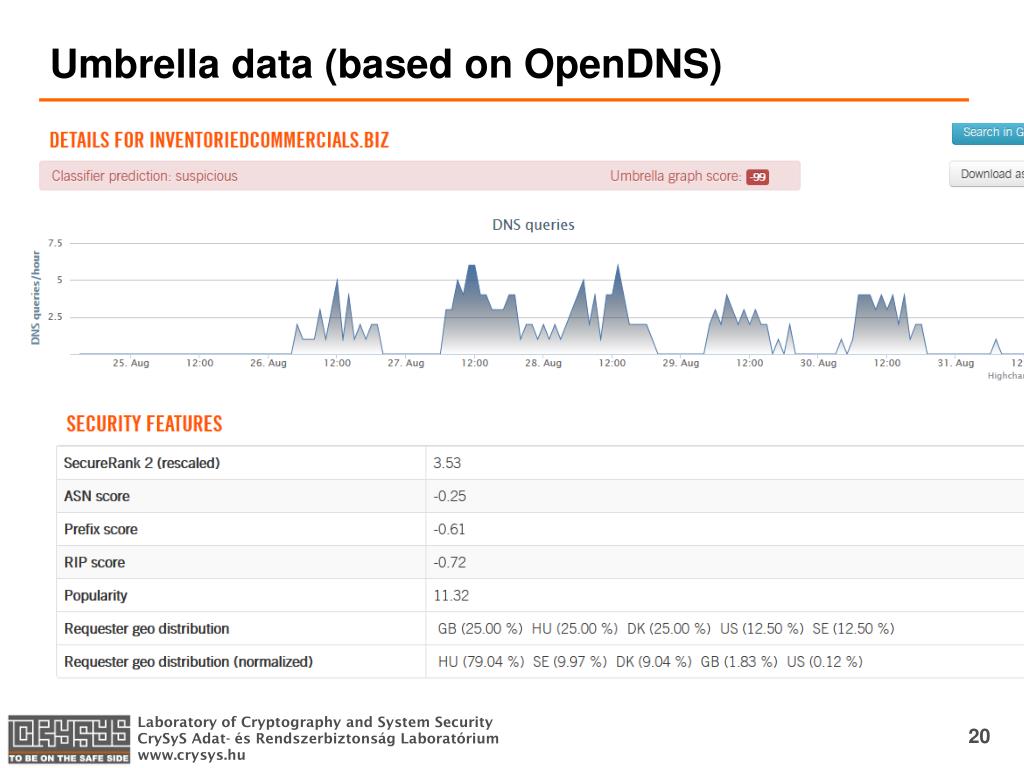This screenshot has width=1024, height=768.
Task: Click the '26. Aug' axis label
Action: 268,363
